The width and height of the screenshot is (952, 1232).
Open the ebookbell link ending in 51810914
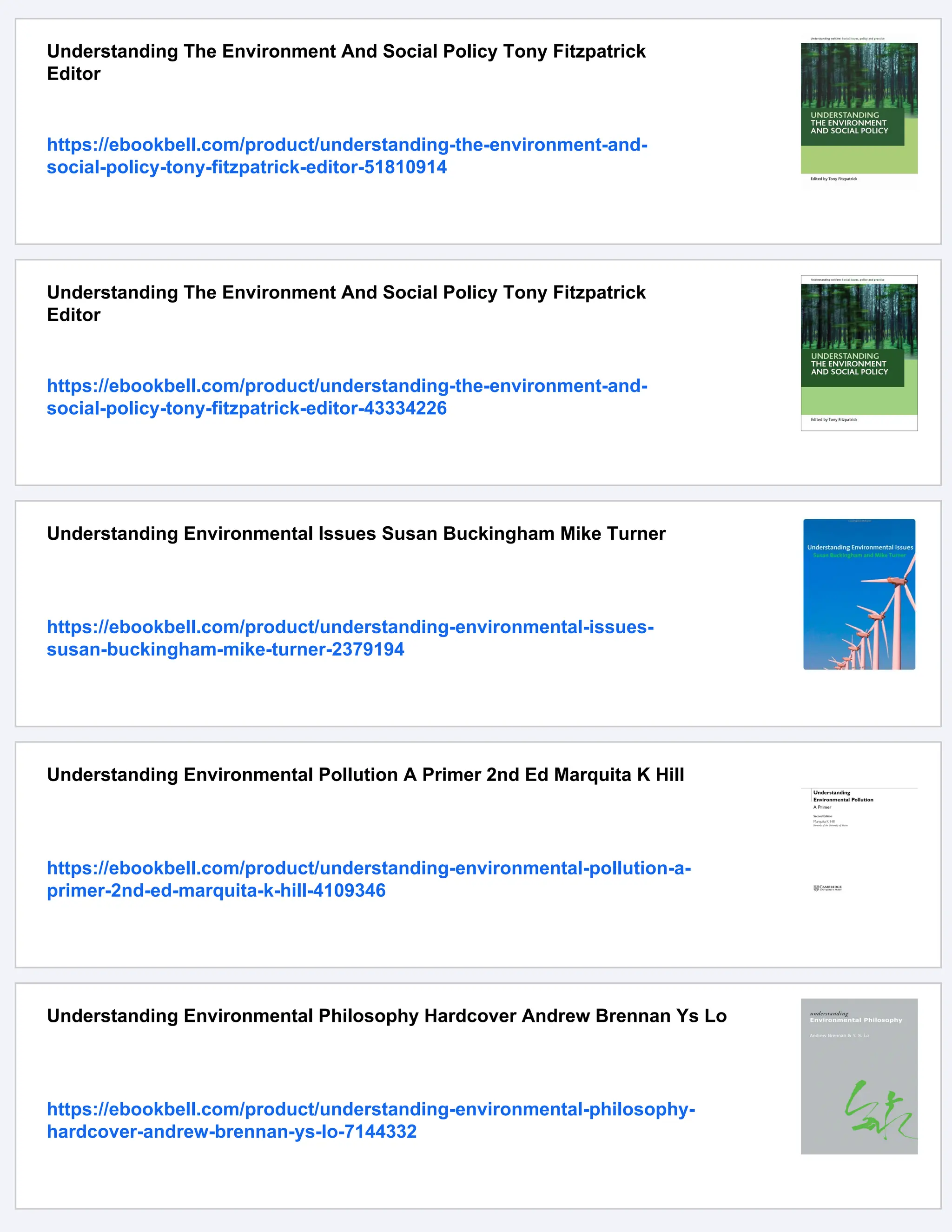(x=347, y=156)
